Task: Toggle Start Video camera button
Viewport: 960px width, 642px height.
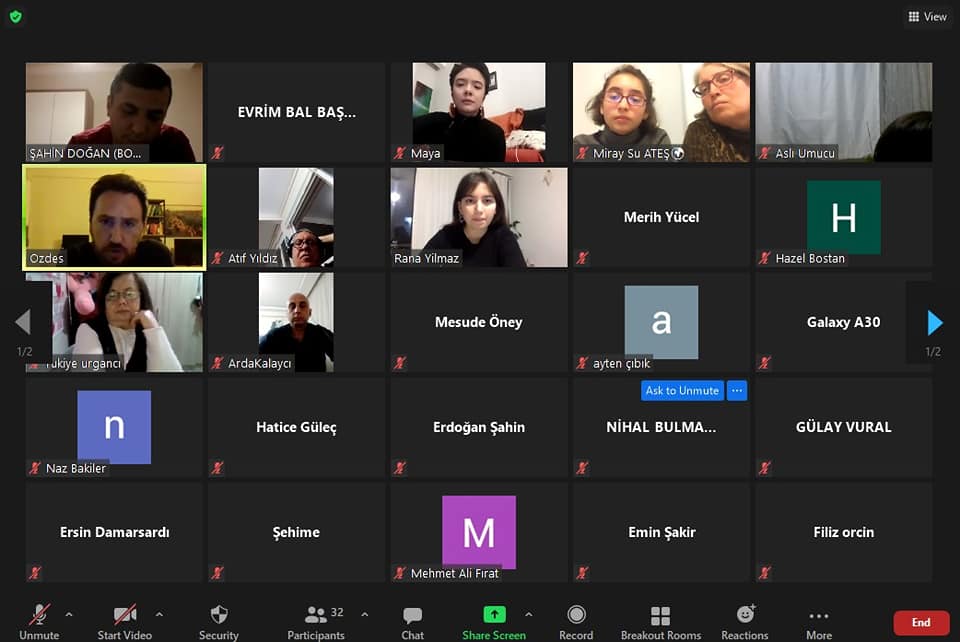Action: [x=125, y=614]
